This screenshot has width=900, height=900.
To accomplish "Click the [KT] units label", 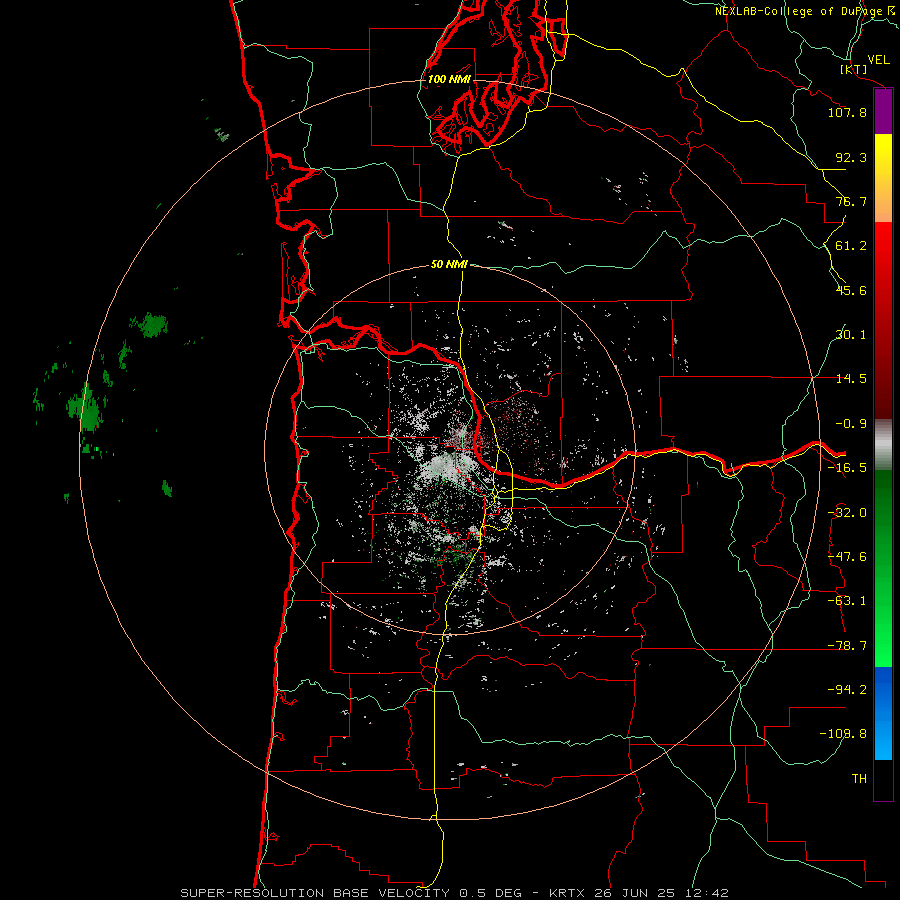I will pyautogui.click(x=854, y=69).
